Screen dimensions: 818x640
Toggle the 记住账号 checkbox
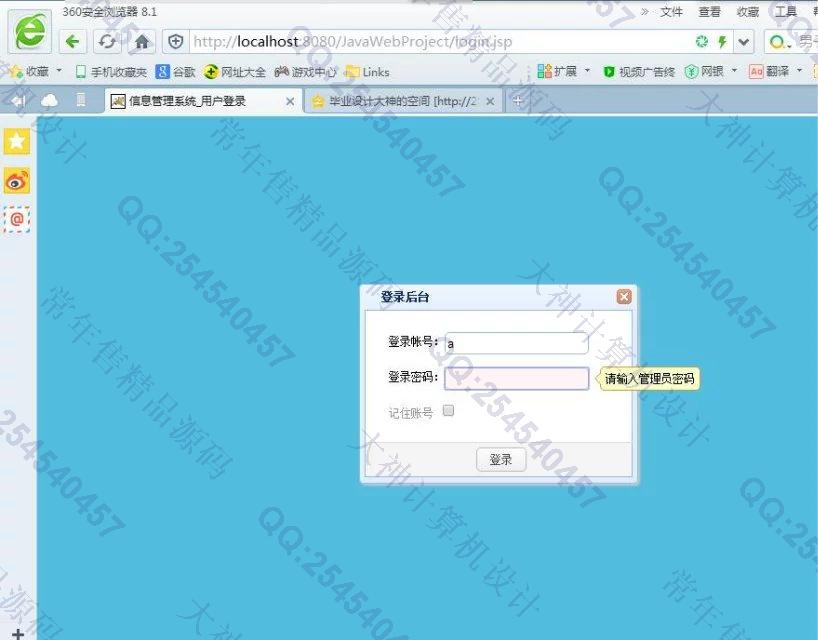click(448, 410)
